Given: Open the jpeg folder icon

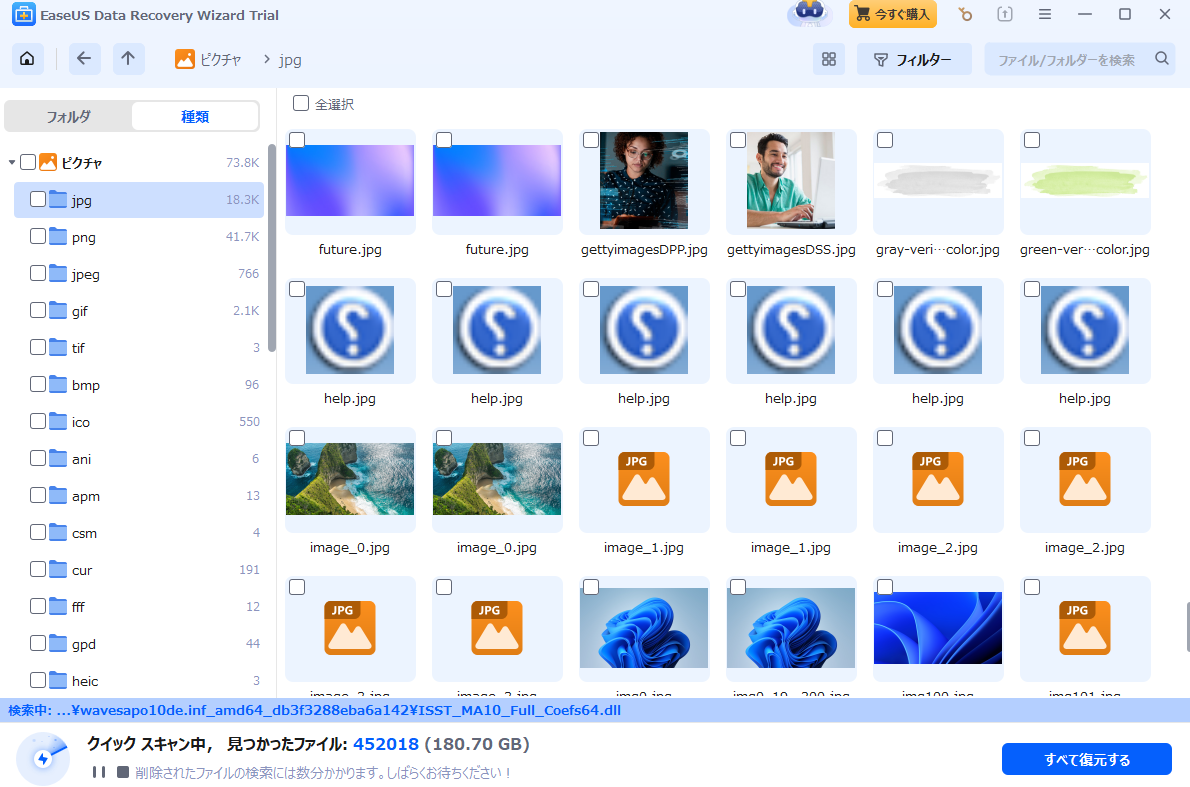Looking at the screenshot, I should point(58,273).
